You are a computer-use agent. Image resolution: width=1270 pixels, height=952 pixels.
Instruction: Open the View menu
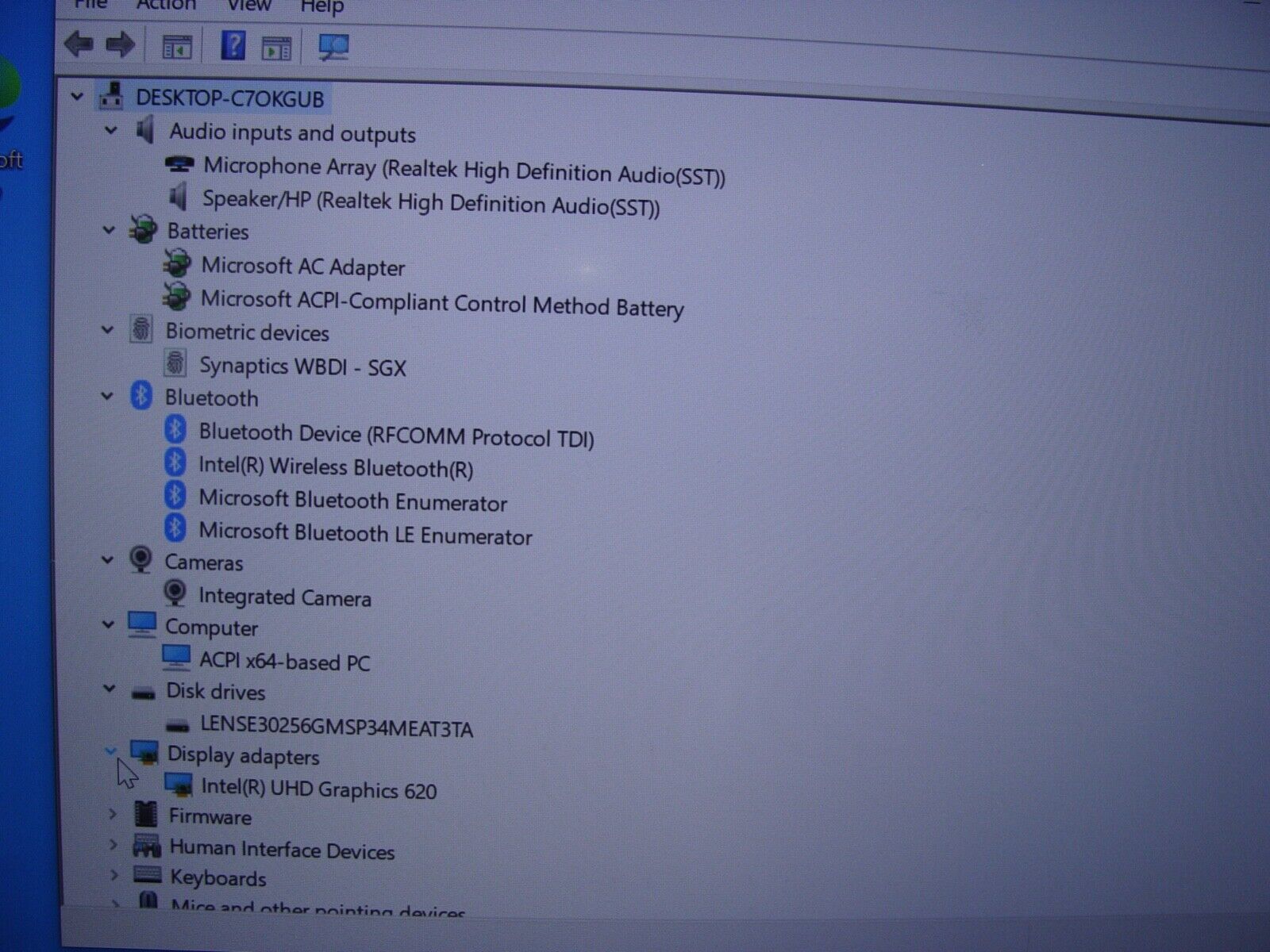tap(248, 6)
